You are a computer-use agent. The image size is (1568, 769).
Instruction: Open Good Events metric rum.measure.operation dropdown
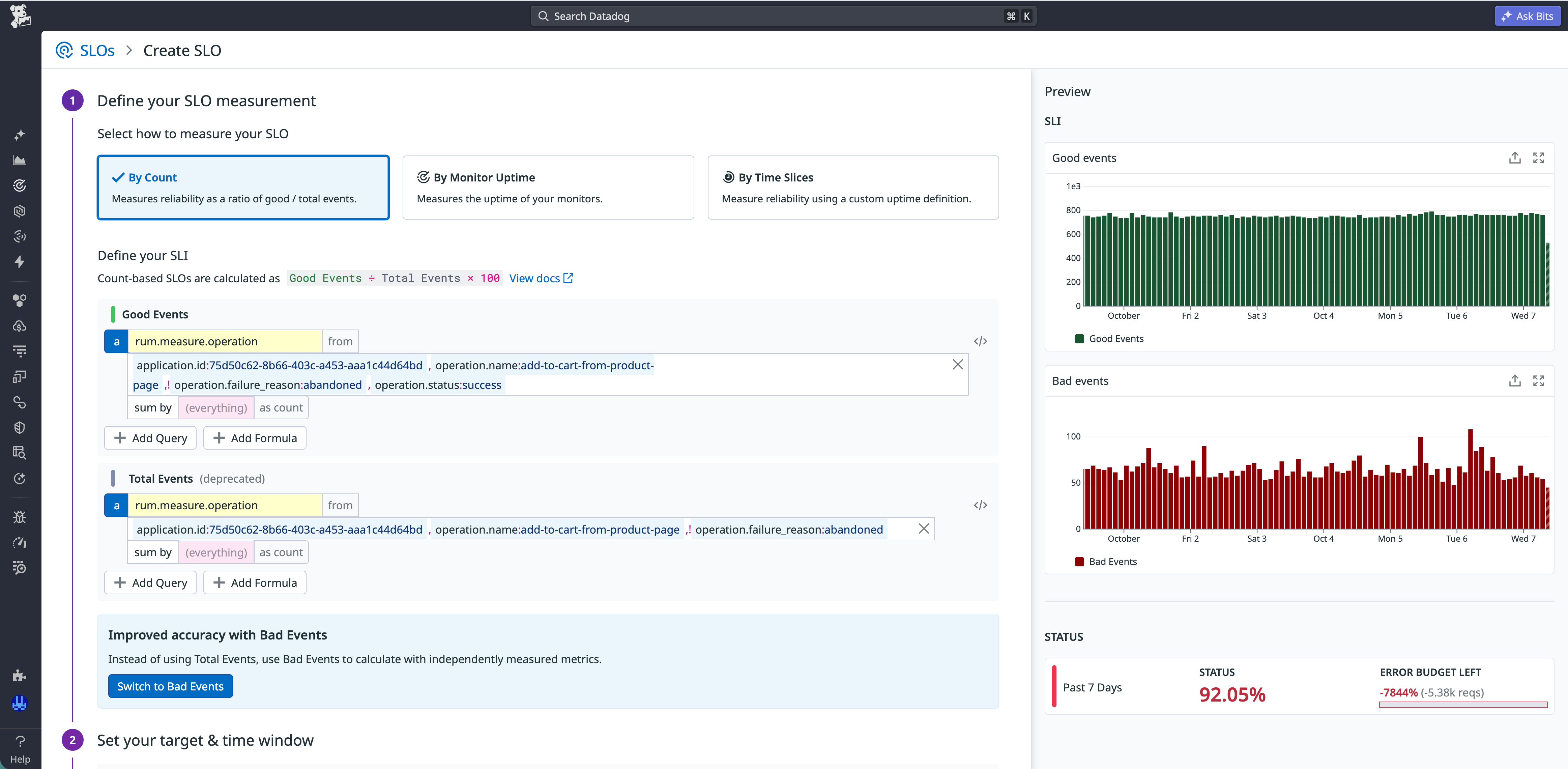pyautogui.click(x=225, y=342)
